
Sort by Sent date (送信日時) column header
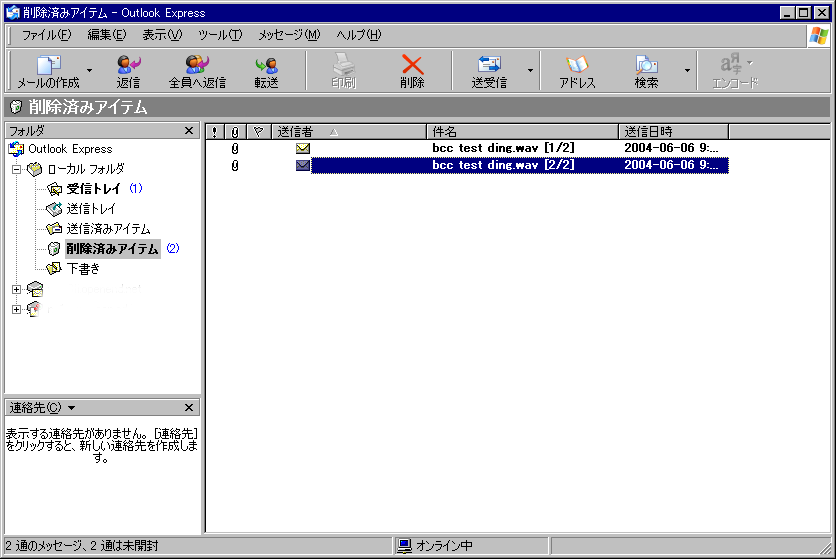point(673,132)
